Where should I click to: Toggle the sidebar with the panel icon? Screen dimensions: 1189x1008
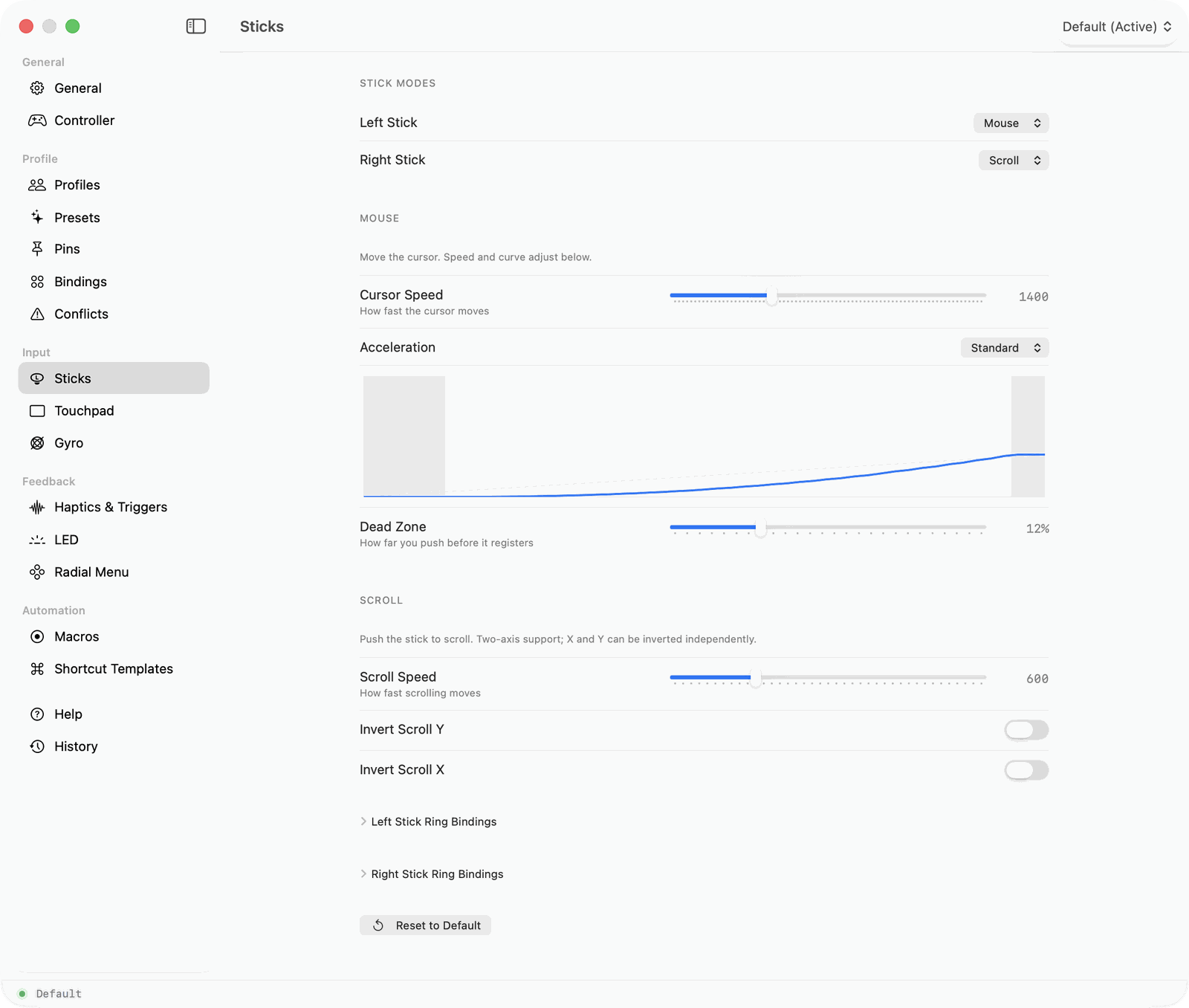pyautogui.click(x=196, y=27)
